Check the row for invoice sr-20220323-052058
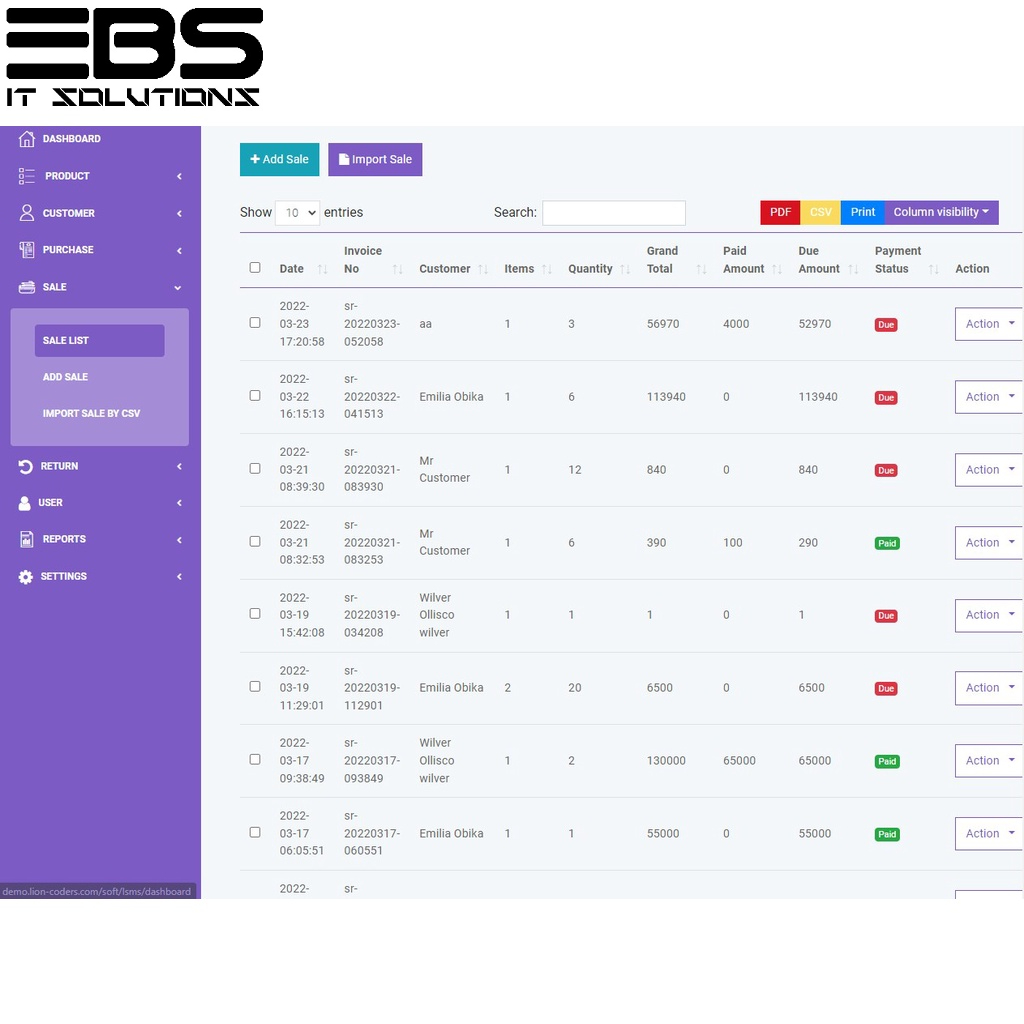Viewport: 1024px width, 1024px height. coord(255,323)
